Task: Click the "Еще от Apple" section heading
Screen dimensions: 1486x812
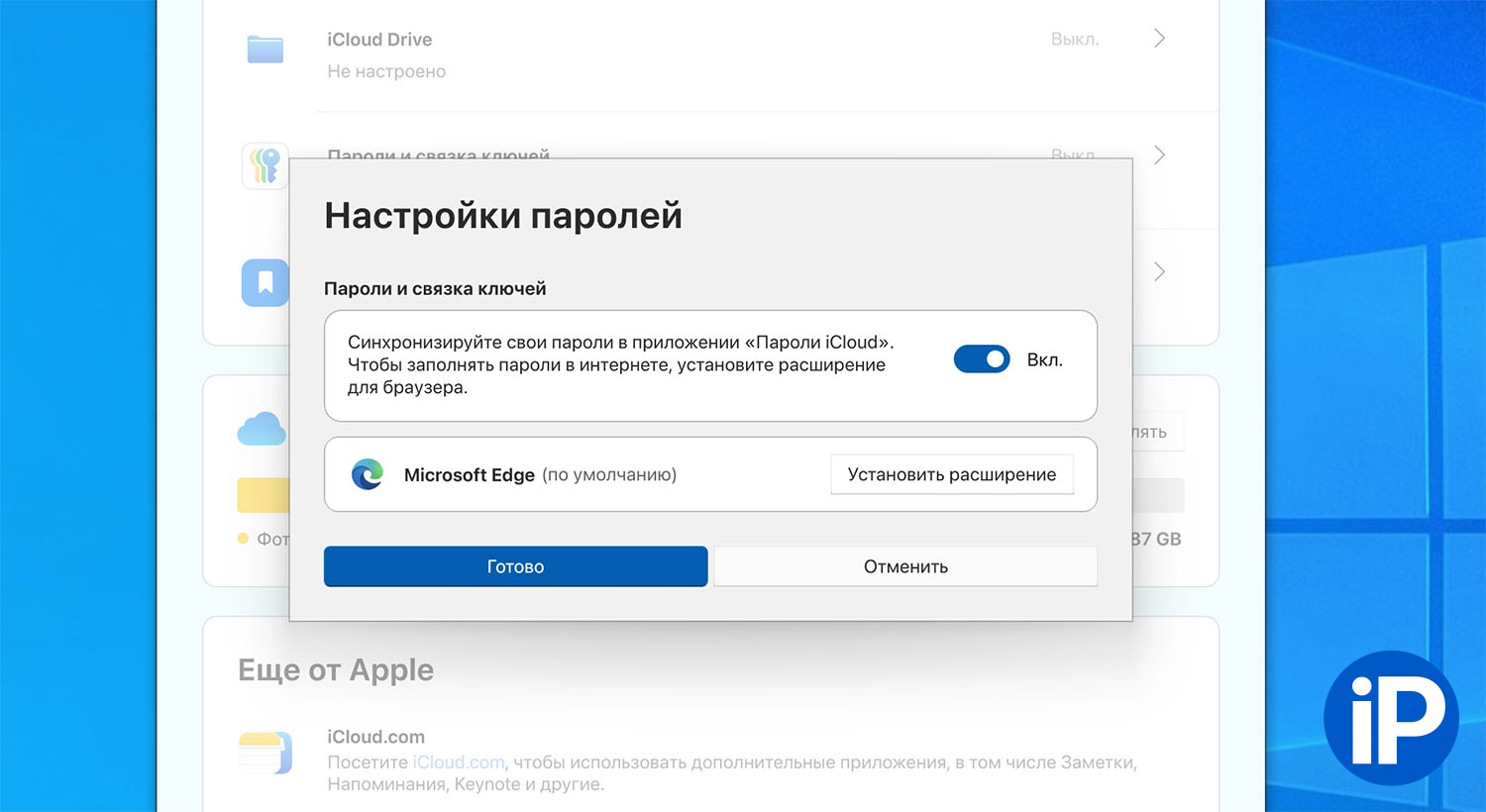Action: [x=336, y=670]
